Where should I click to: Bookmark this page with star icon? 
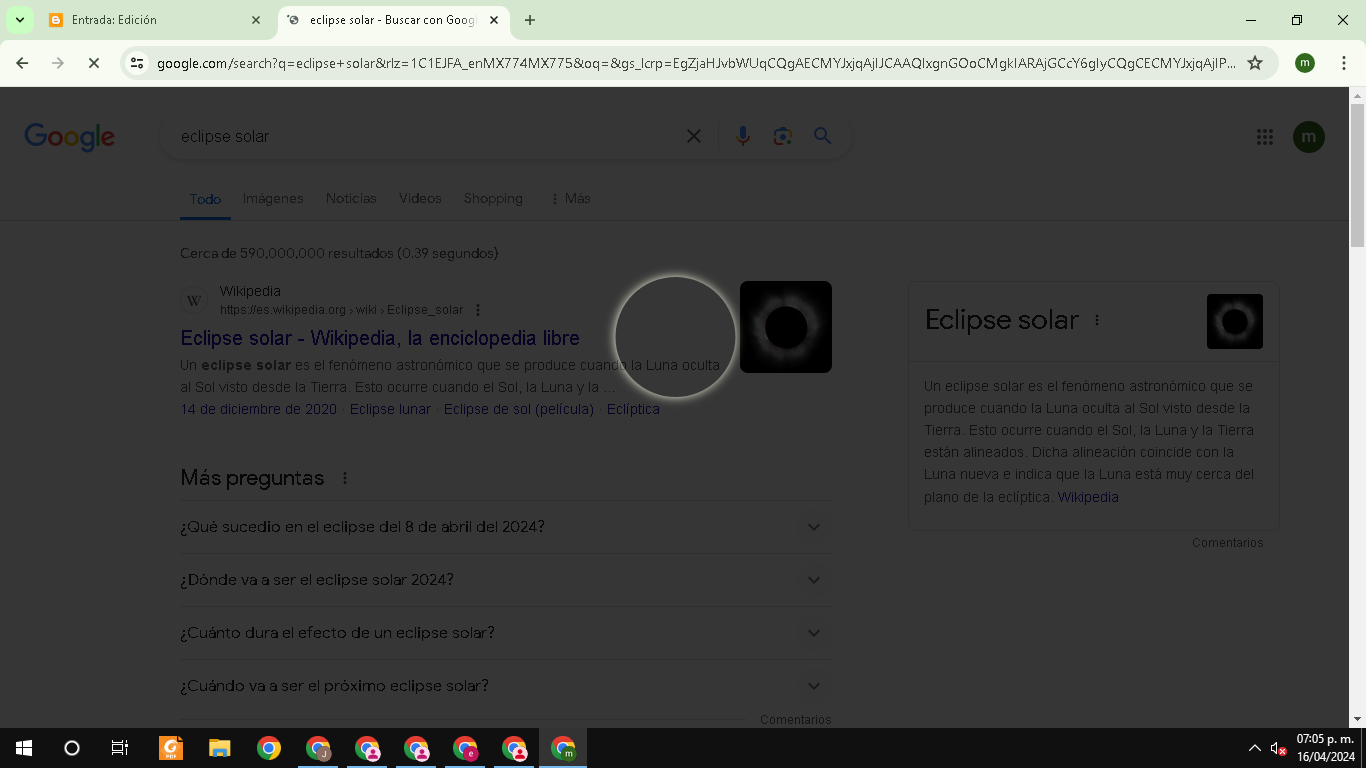tap(1255, 63)
